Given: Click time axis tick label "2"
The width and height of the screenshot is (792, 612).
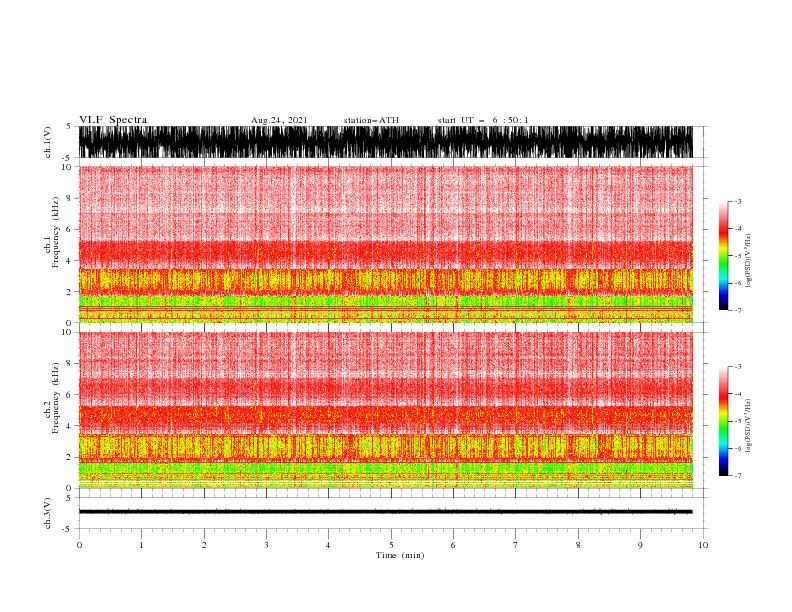Looking at the screenshot, I should 204,545.
